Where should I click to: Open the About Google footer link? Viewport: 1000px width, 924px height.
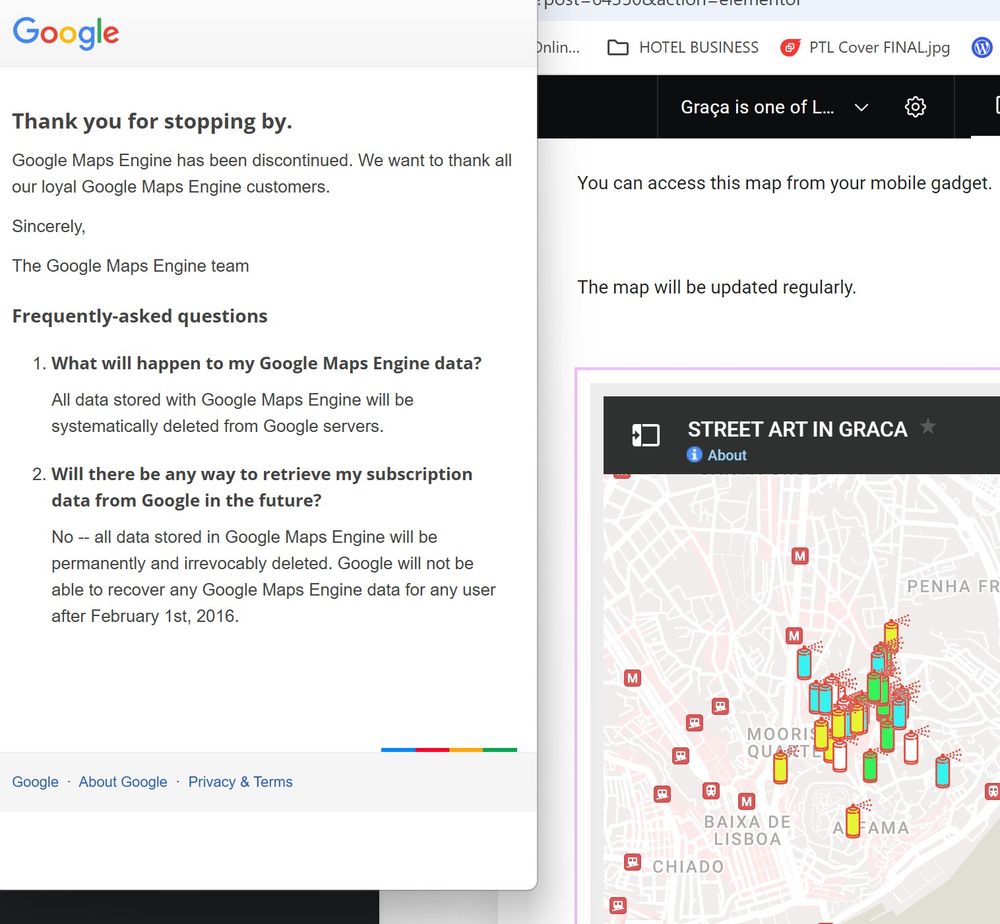click(x=123, y=782)
